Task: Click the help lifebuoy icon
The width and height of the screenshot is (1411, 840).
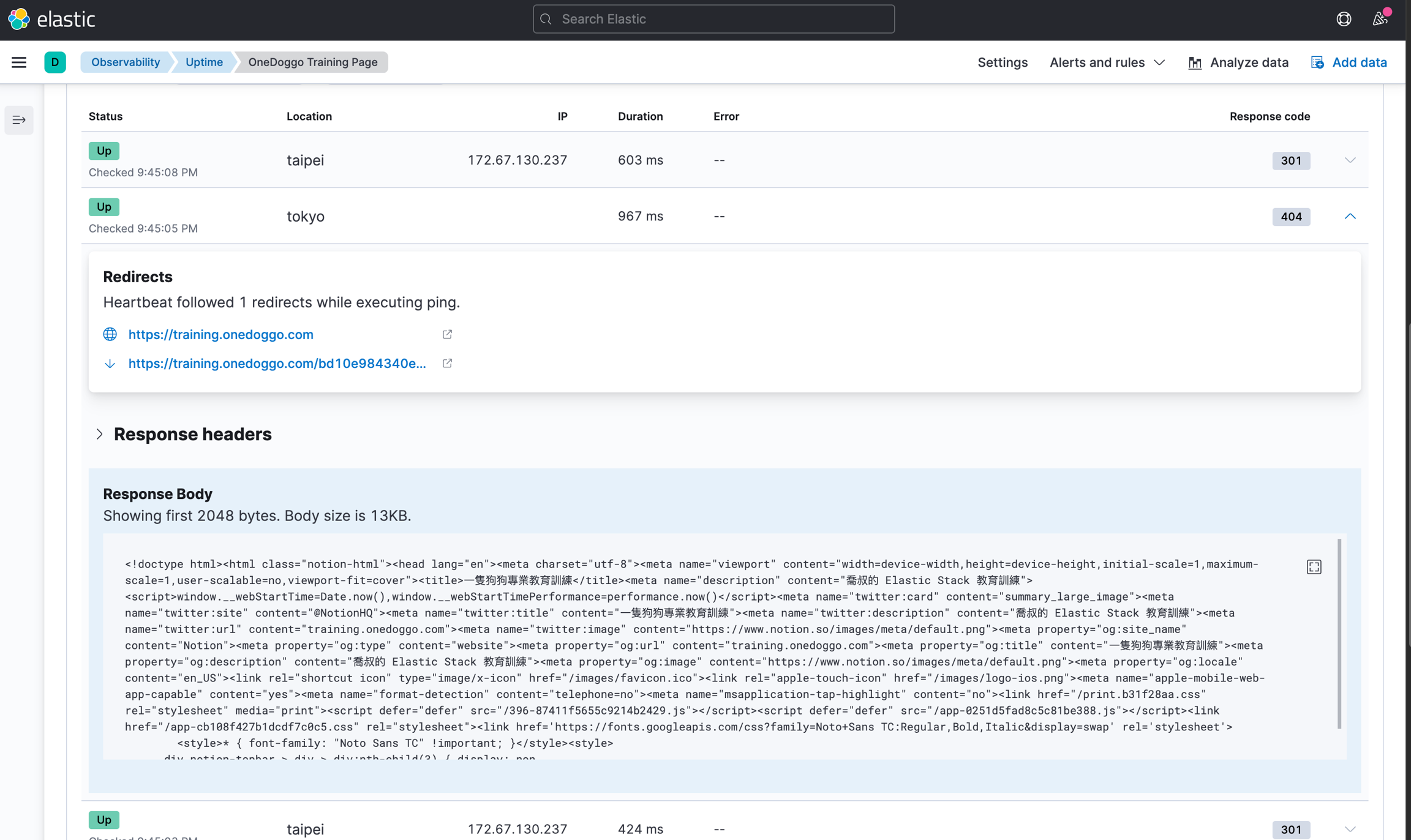Action: 1344,19
